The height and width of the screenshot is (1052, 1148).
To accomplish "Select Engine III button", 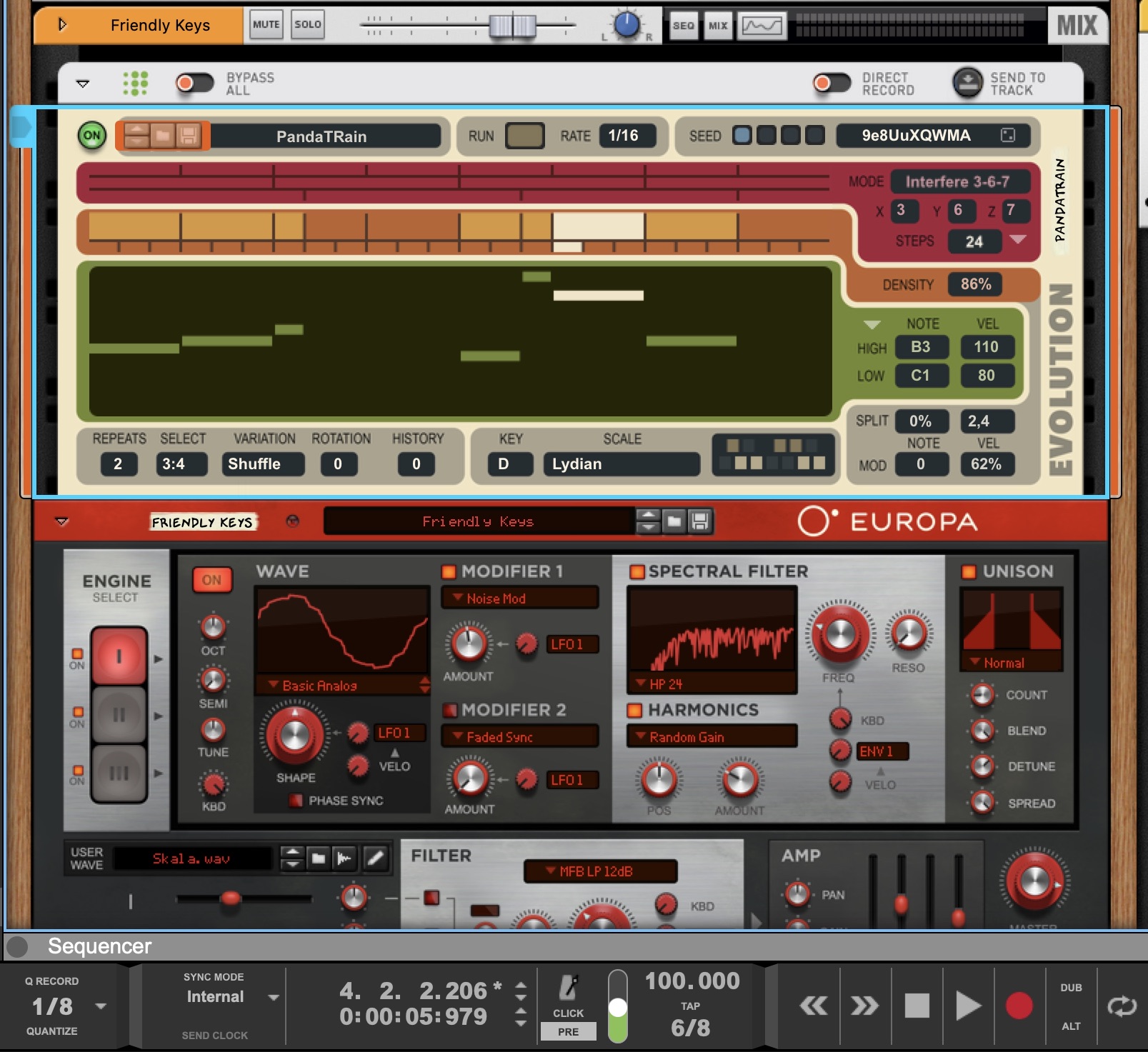I will pyautogui.click(x=119, y=773).
